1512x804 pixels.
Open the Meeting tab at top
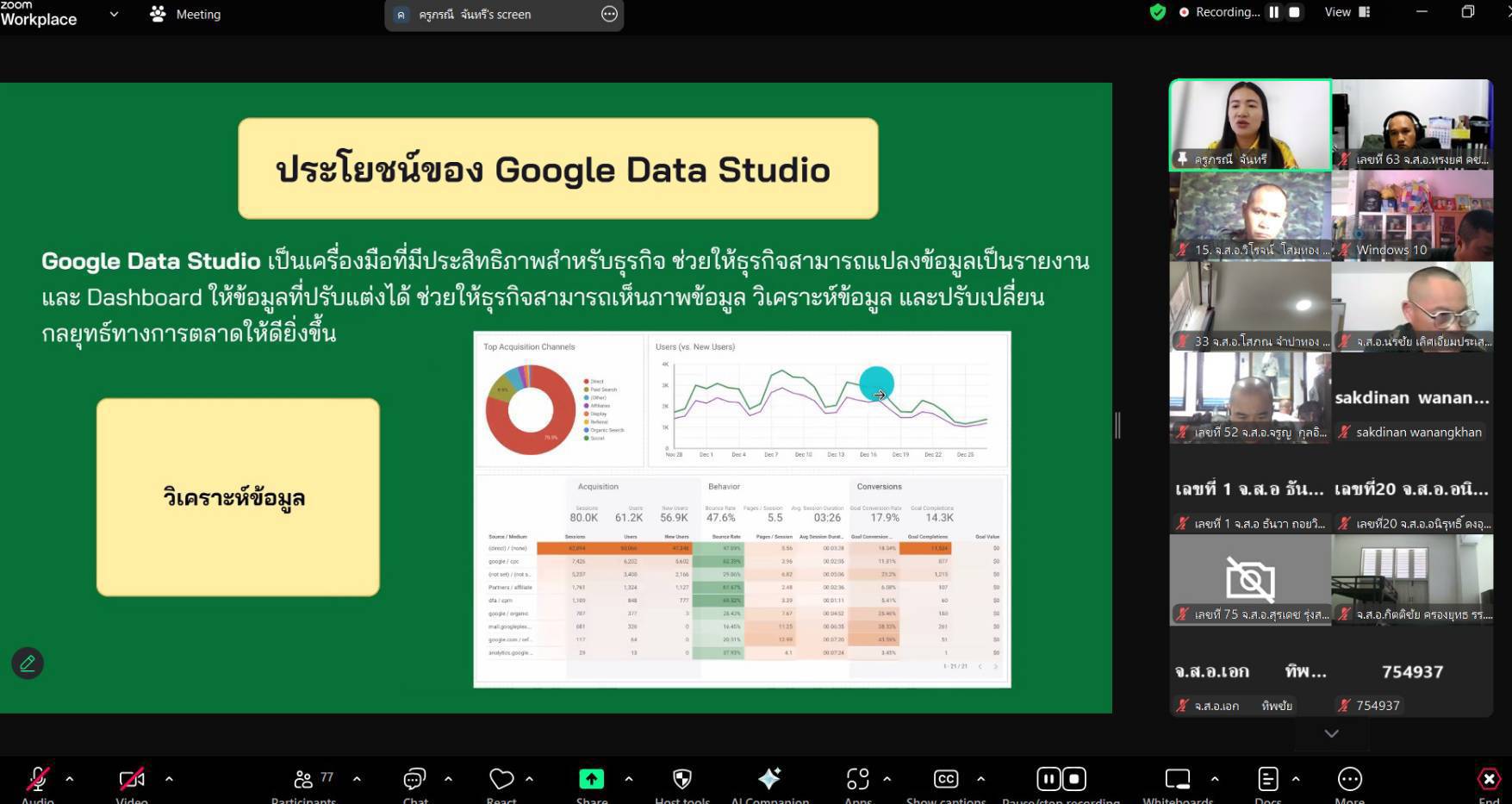pos(185,14)
